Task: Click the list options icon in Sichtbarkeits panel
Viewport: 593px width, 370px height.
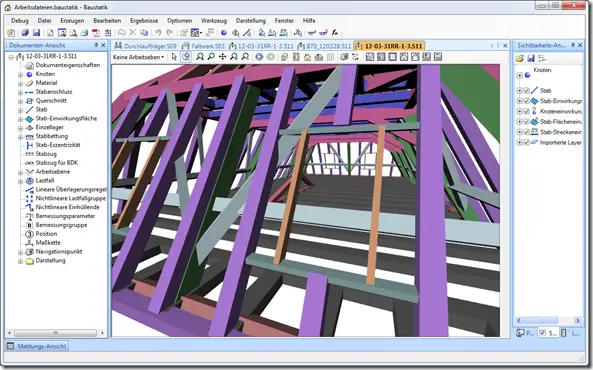Action: (542, 58)
